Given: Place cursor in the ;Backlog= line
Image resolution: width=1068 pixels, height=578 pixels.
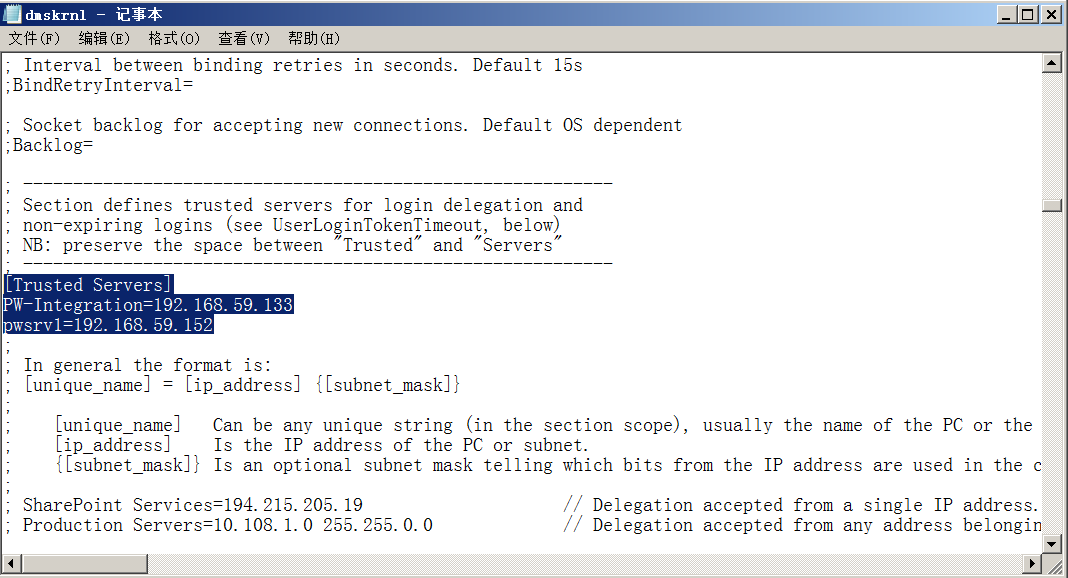Looking at the screenshot, I should pyautogui.click(x=49, y=145).
